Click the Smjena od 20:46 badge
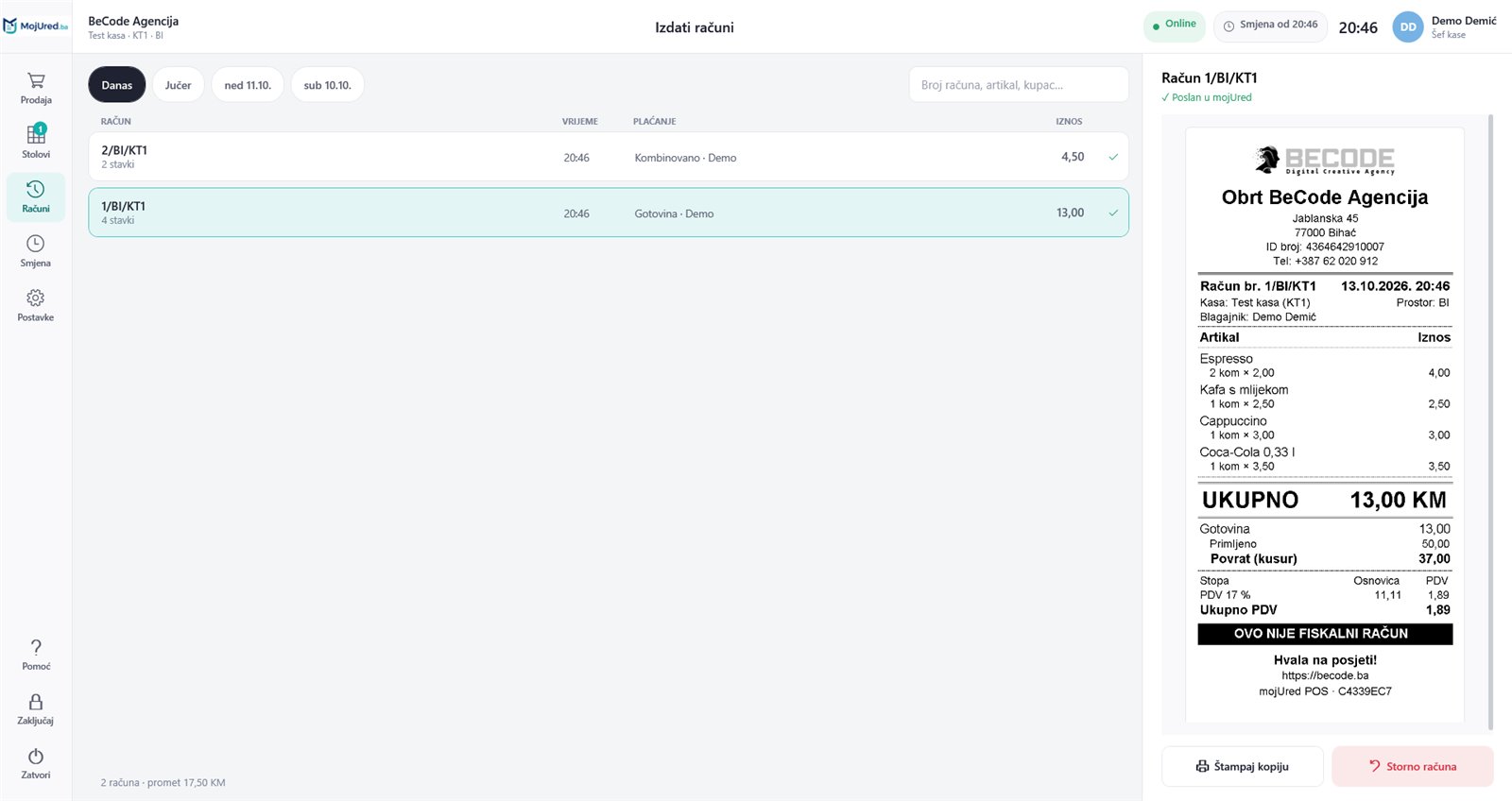Viewport: 1512px width, 801px height. pos(1270,26)
